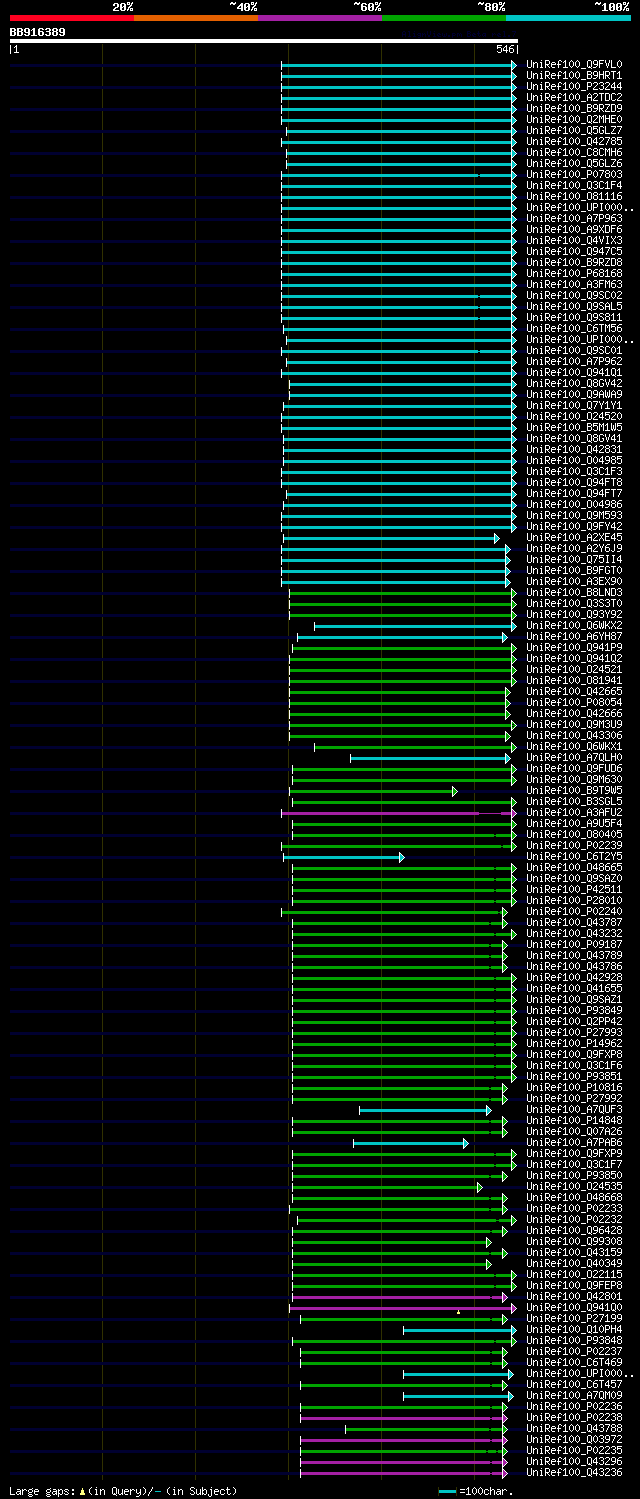Click the cyan alignment bar for A7PAB6

click(410, 1143)
